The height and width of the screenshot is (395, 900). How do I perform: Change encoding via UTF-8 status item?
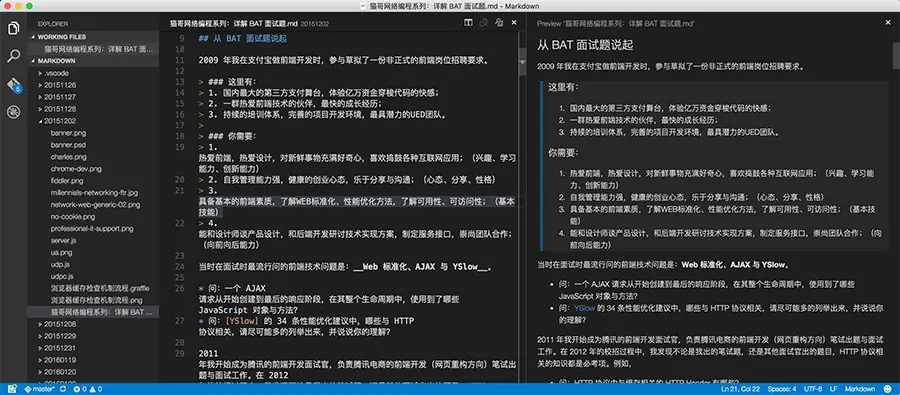click(x=814, y=389)
